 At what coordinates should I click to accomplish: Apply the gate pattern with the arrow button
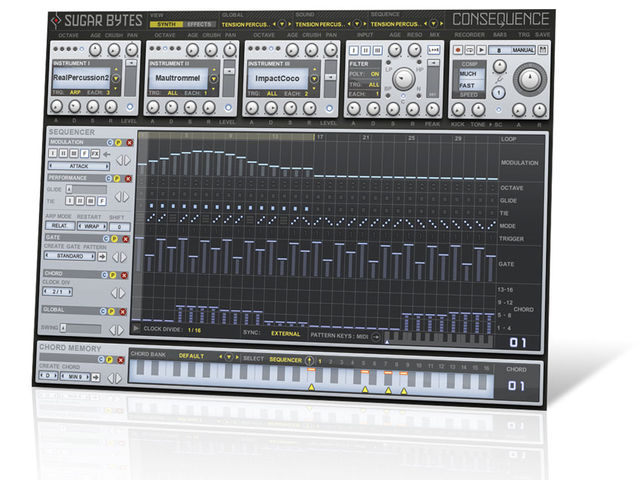pyautogui.click(x=102, y=256)
